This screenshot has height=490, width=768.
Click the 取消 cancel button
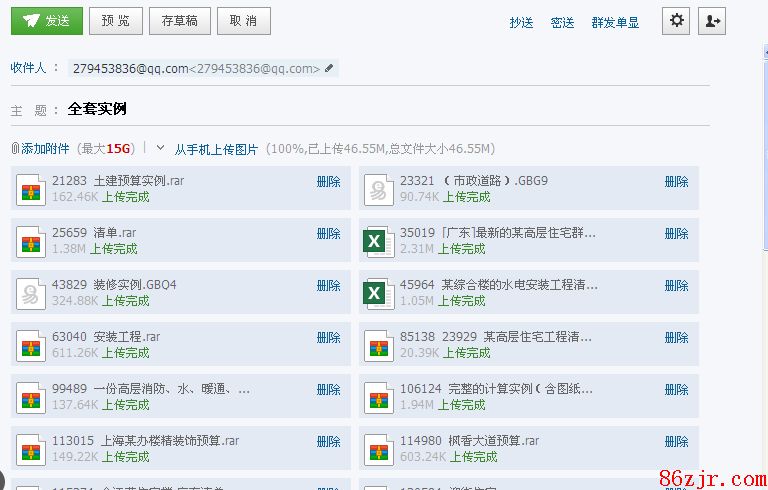point(242,20)
